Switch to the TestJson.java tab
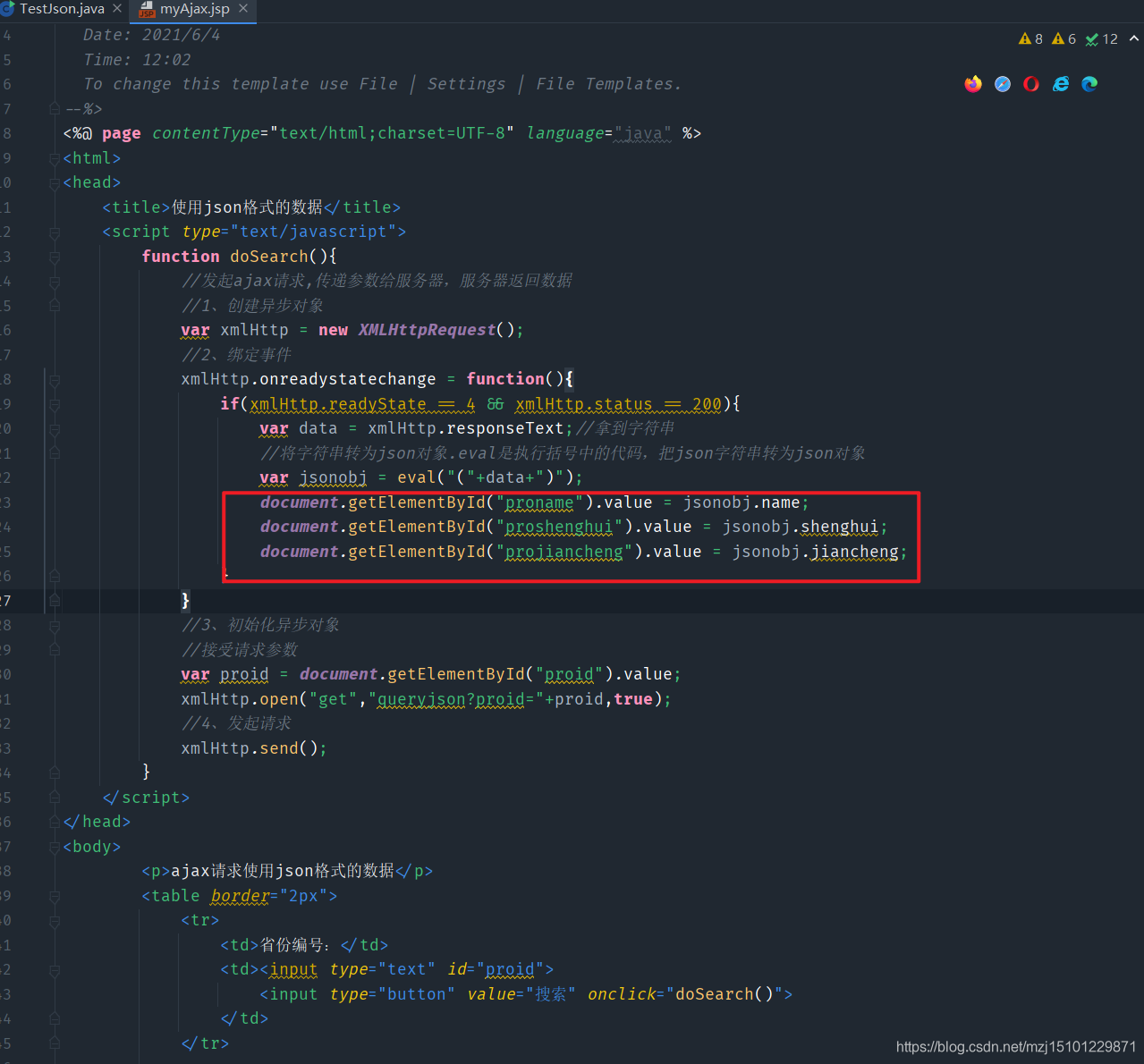This screenshot has height=1064, width=1144. [62, 9]
